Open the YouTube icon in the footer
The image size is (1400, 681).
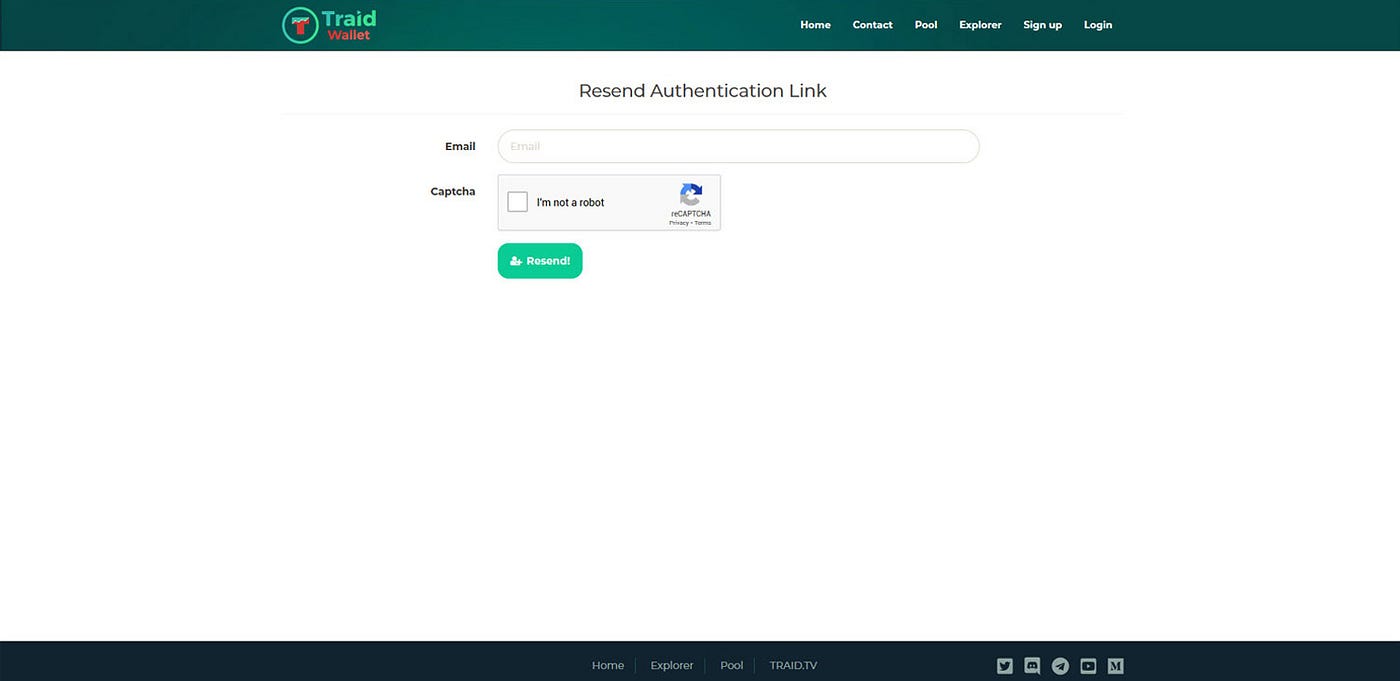[1087, 665]
